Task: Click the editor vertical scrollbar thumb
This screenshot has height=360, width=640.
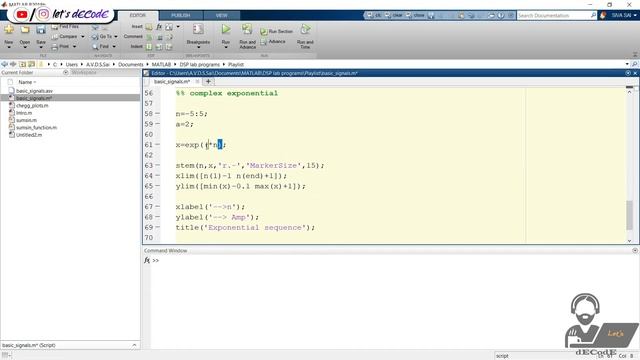Action: (x=629, y=215)
